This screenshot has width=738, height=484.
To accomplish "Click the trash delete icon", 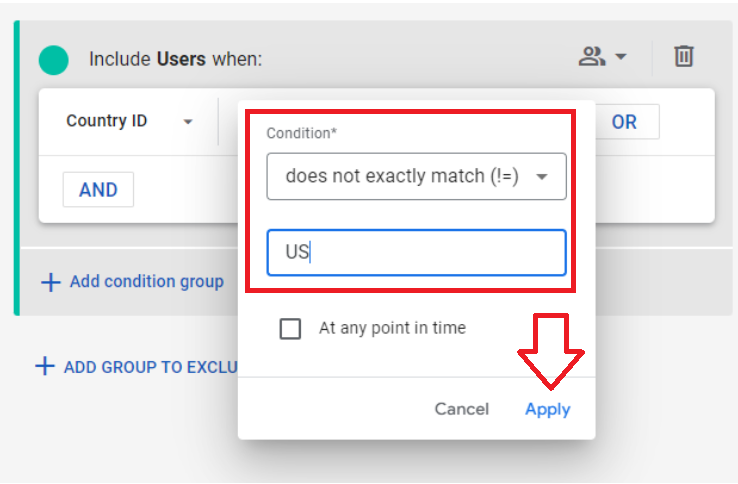I will coord(683,56).
